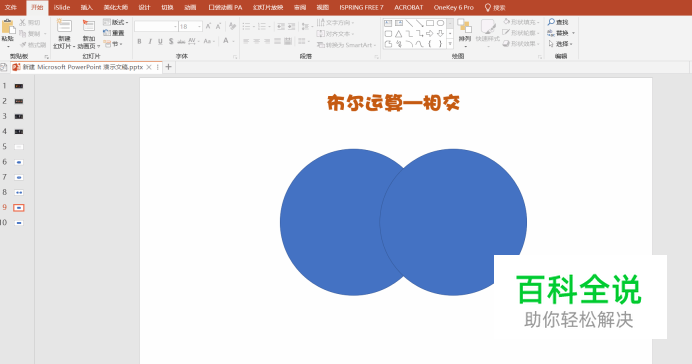Click the search lightbulb (搜索) icon

tap(488, 8)
